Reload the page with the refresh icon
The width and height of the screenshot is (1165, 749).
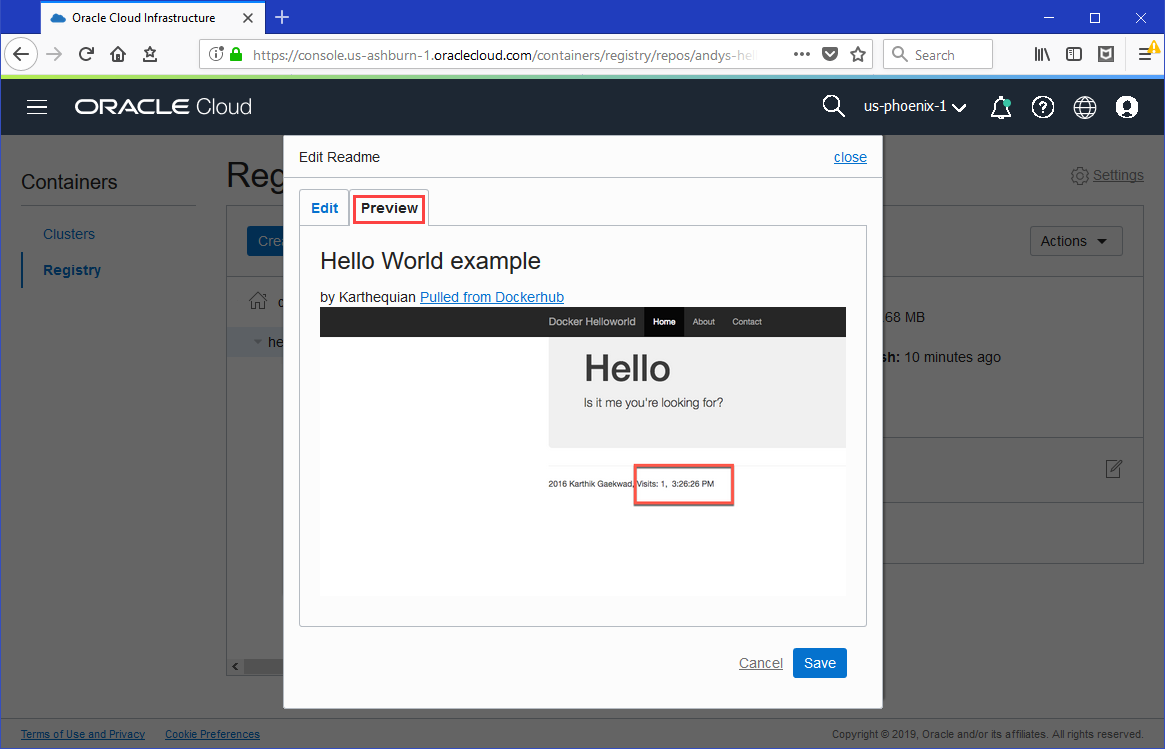pos(86,54)
